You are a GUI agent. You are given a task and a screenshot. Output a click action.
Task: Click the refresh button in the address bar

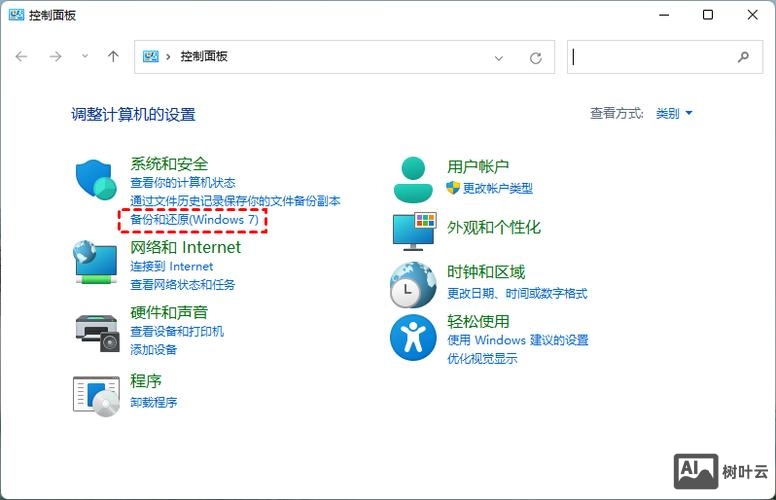[x=535, y=58]
